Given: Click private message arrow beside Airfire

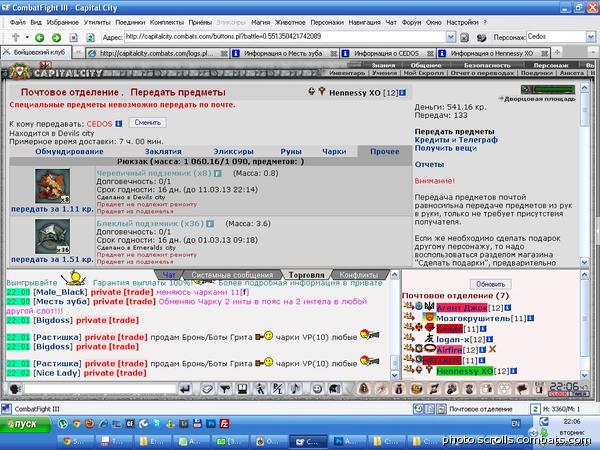Looking at the screenshot, I should pos(409,349).
